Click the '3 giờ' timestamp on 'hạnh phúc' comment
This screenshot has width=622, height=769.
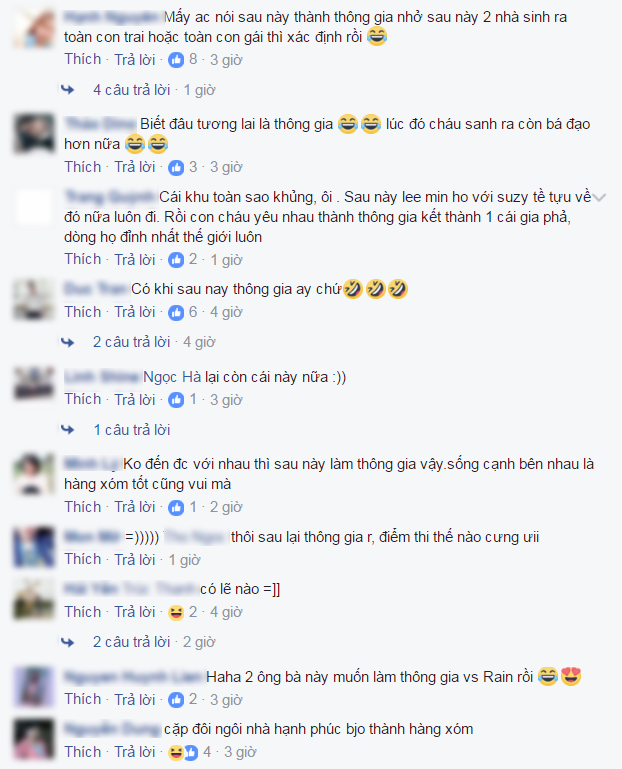pyautogui.click(x=240, y=752)
